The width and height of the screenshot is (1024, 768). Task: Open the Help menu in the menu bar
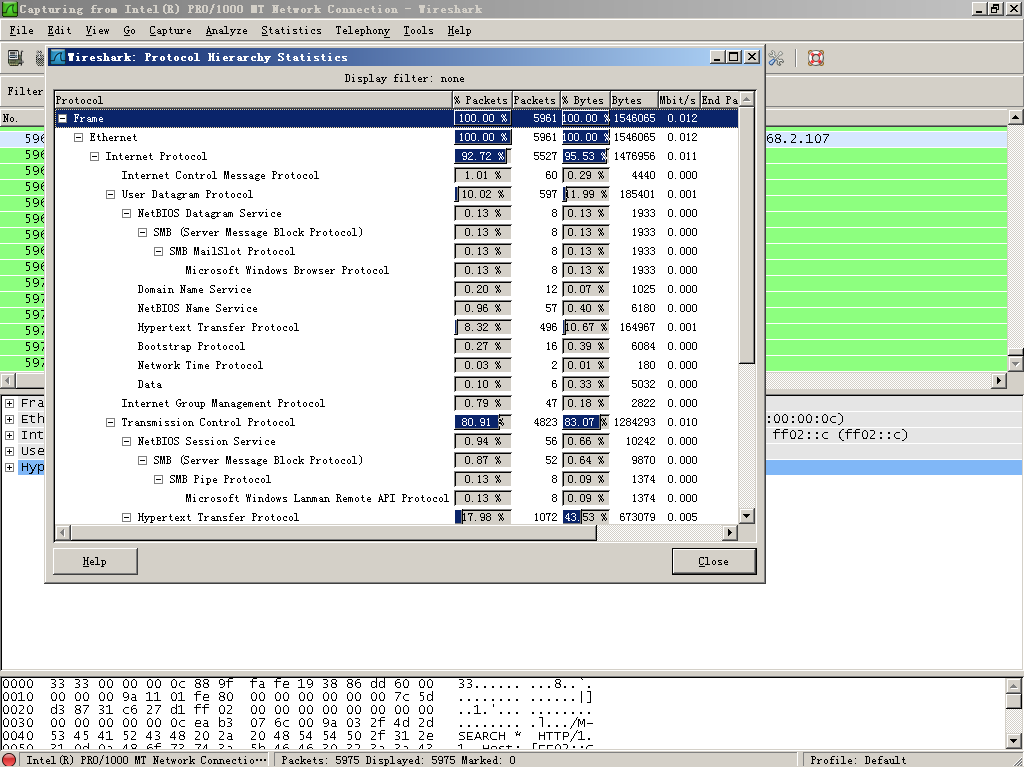coord(459,31)
